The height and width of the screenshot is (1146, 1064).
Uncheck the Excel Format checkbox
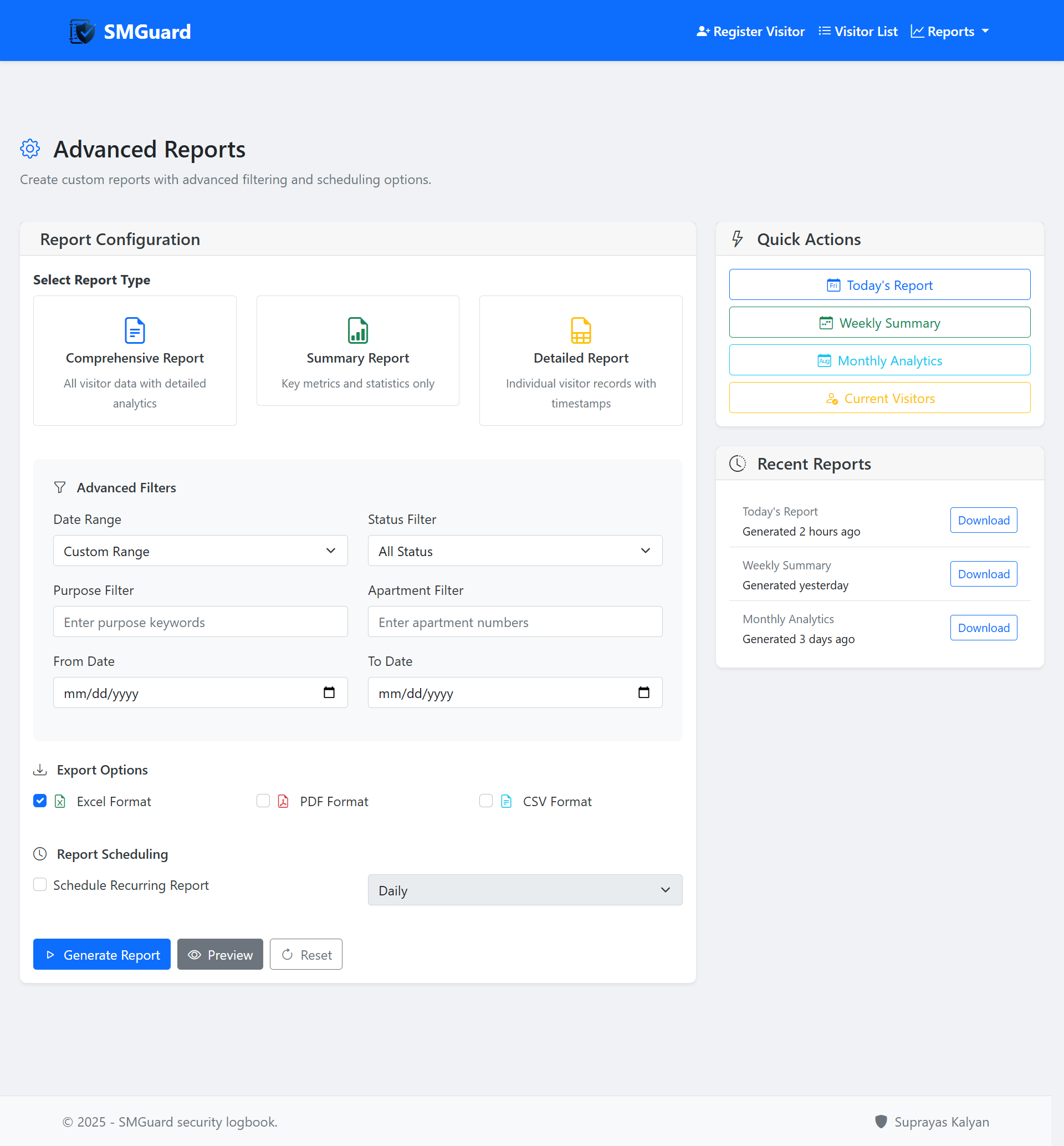tap(40, 801)
